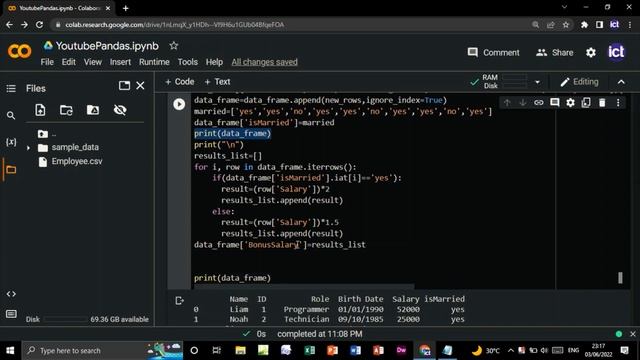640x360 pixels.
Task: Click Upload to session storage icon
Action: [40, 110]
